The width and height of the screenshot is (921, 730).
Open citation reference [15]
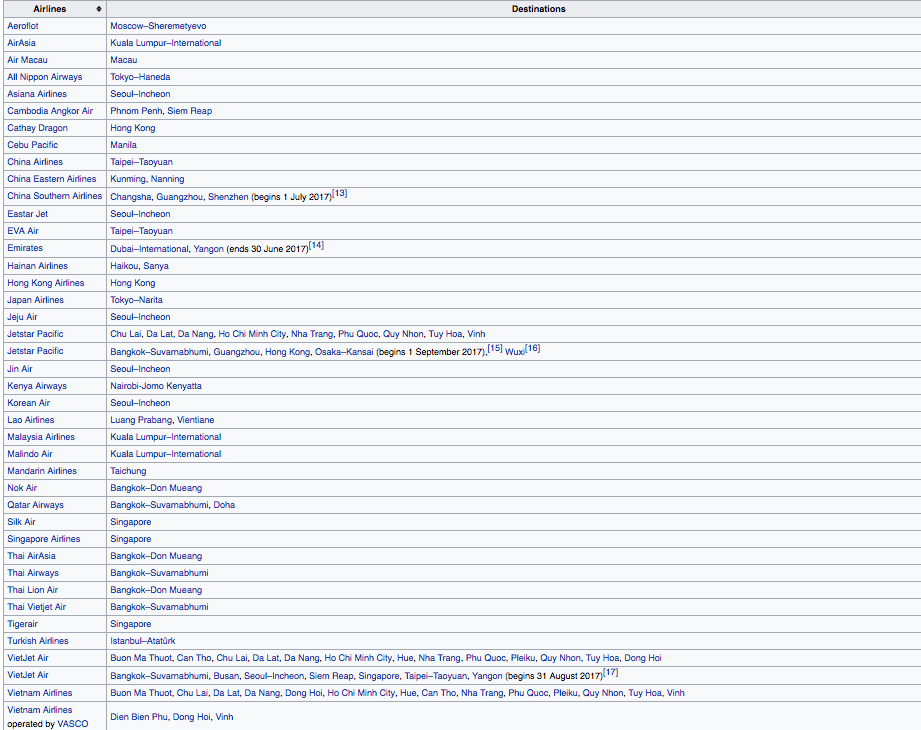point(495,348)
